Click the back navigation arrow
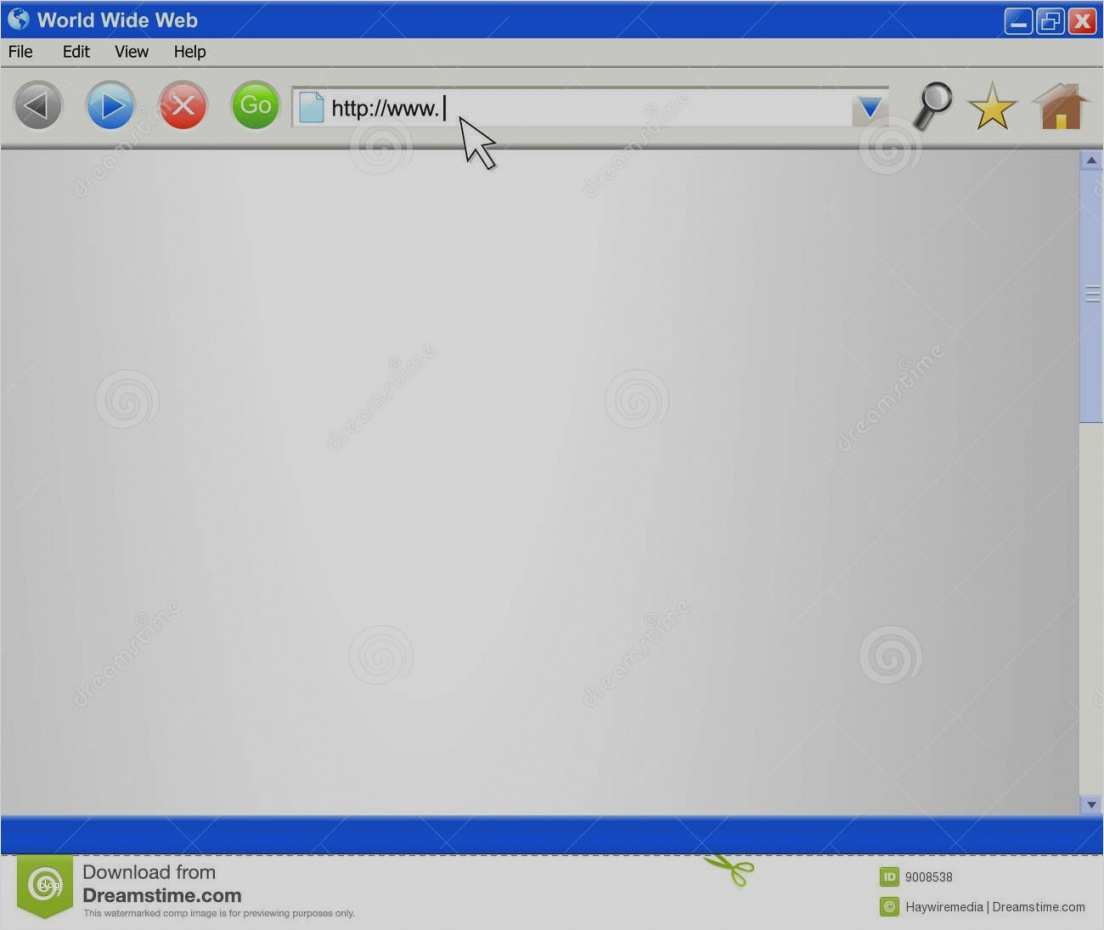 tap(37, 105)
